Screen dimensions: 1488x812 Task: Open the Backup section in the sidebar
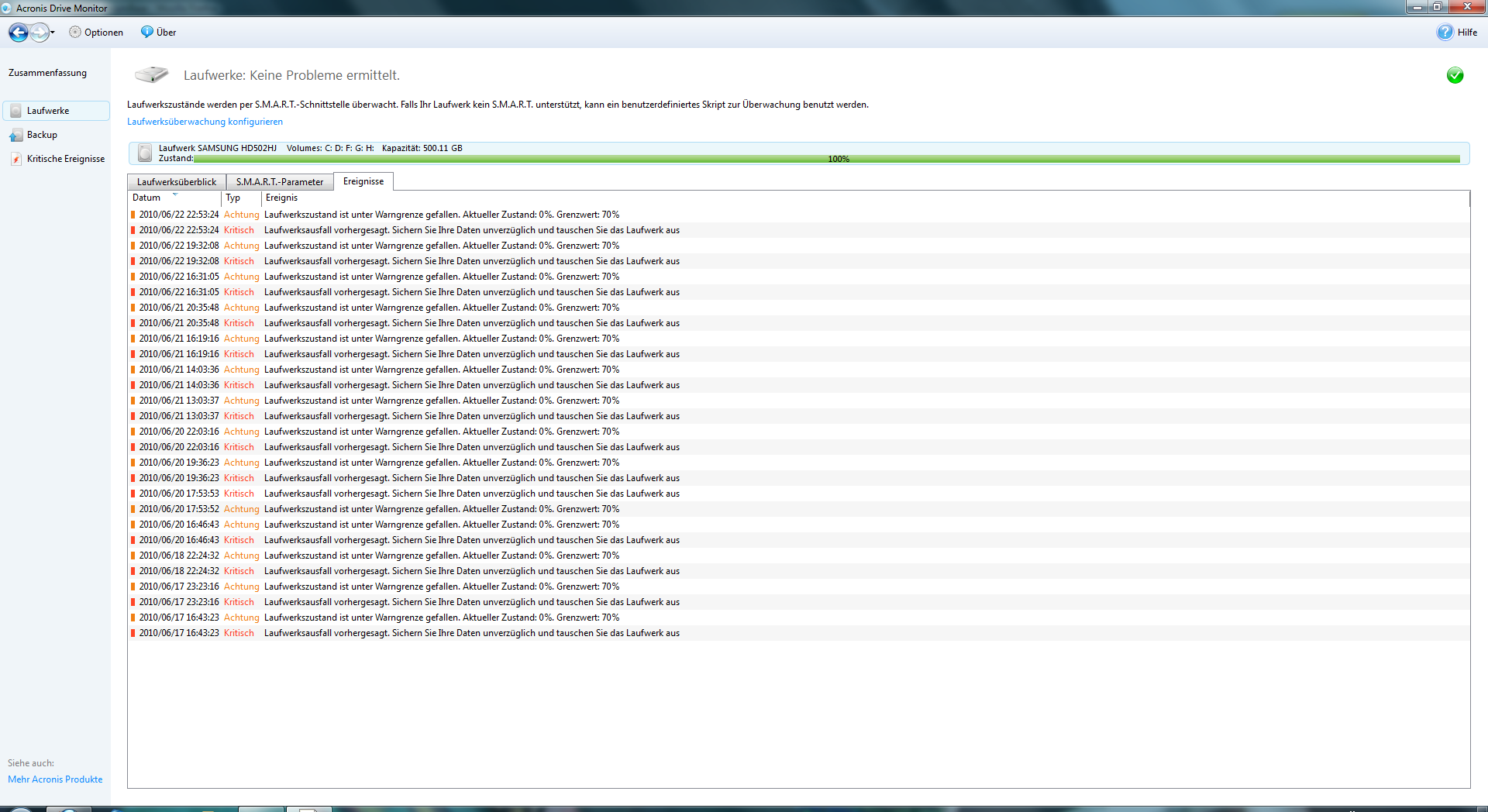tap(34, 135)
